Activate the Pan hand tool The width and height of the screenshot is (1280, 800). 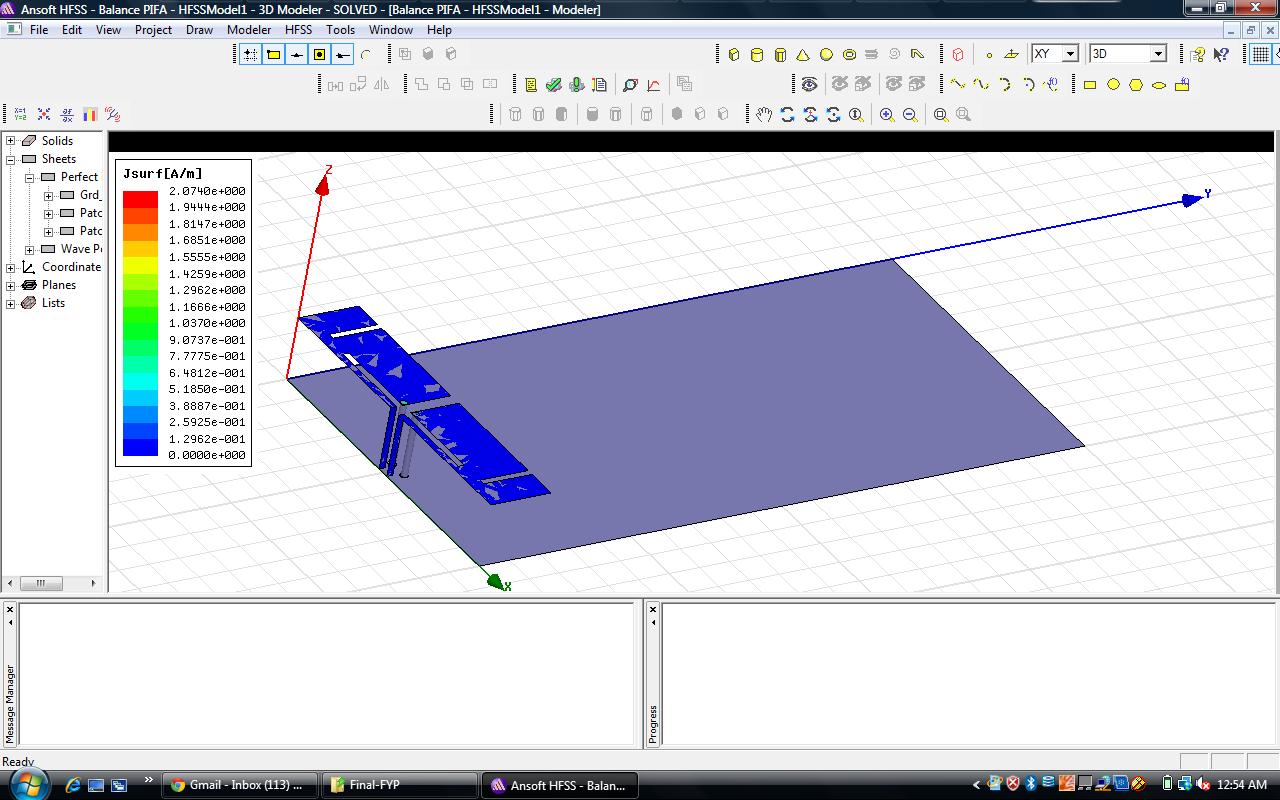tap(764, 115)
